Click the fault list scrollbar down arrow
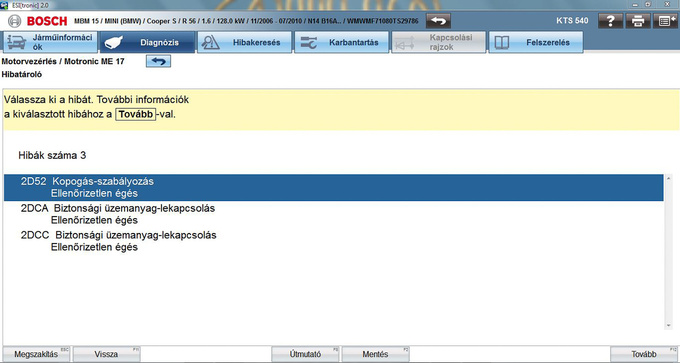This screenshot has width=680, height=363. point(668,326)
